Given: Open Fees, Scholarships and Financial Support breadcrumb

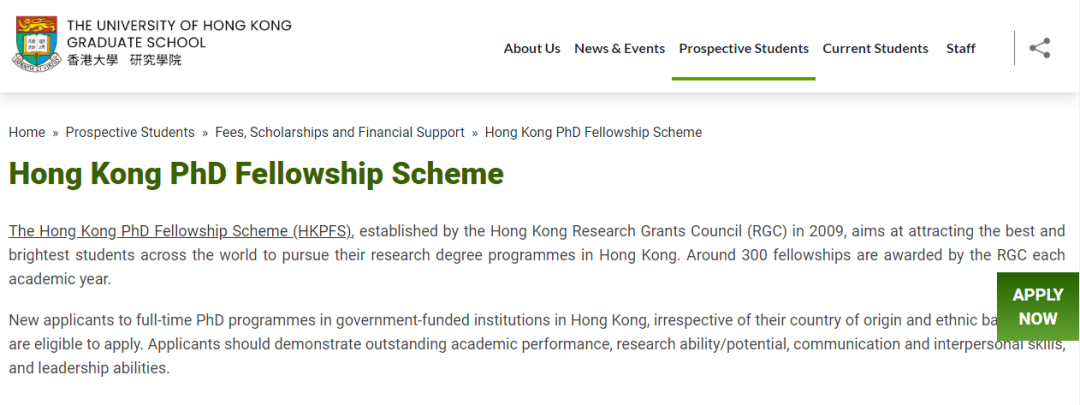Looking at the screenshot, I should pos(340,132).
